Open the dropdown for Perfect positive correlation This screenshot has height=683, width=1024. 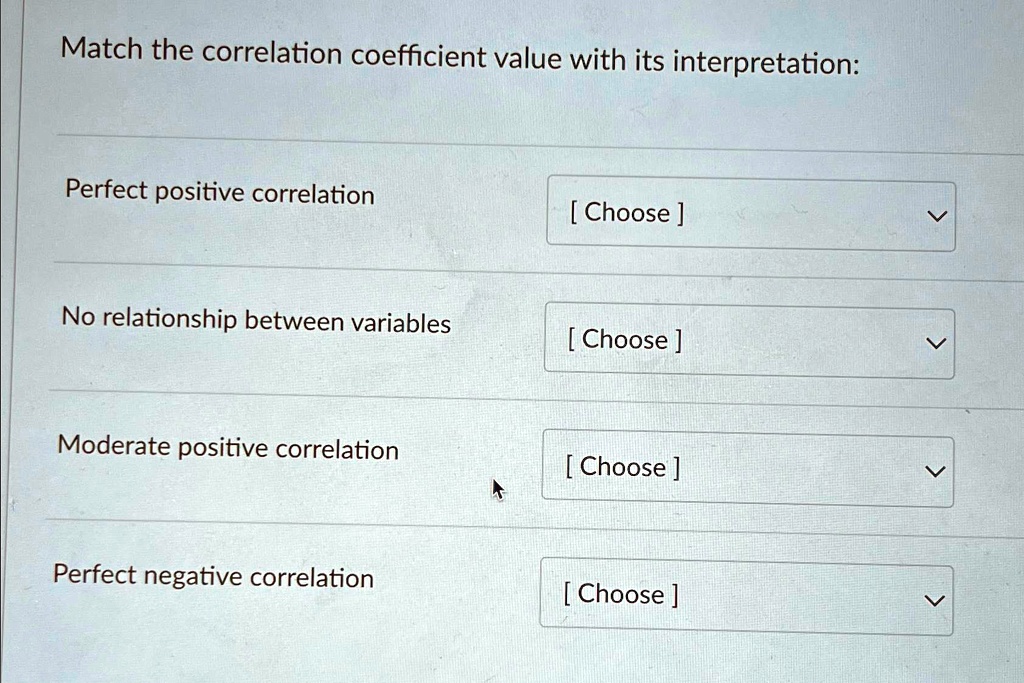pos(750,214)
